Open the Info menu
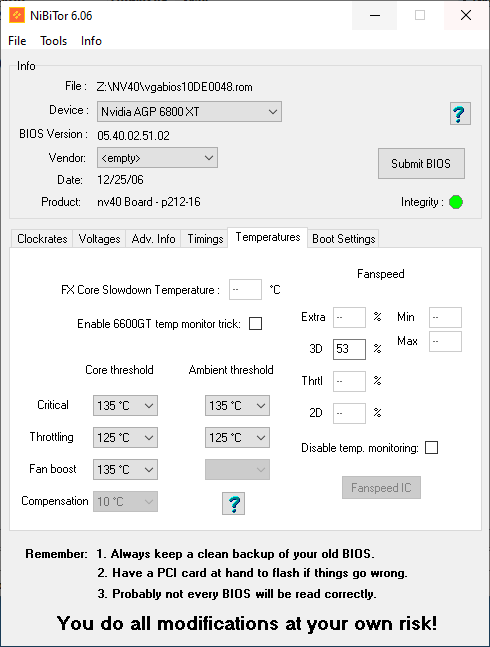The height and width of the screenshot is (647, 490). [91, 41]
